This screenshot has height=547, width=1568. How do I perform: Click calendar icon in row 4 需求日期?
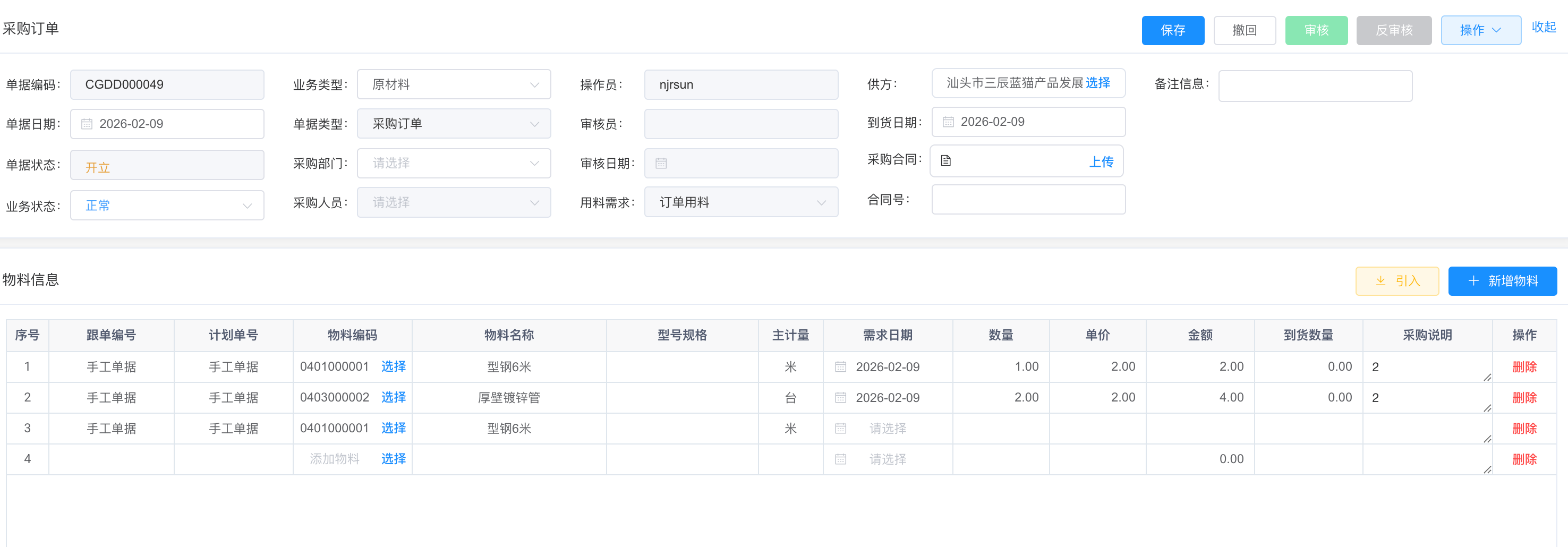841,459
